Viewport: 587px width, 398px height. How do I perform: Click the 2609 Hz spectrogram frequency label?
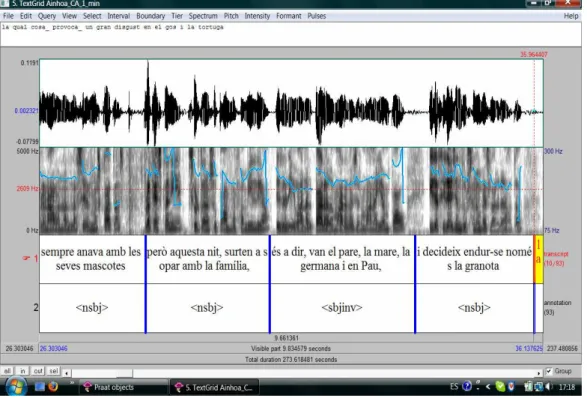point(27,188)
